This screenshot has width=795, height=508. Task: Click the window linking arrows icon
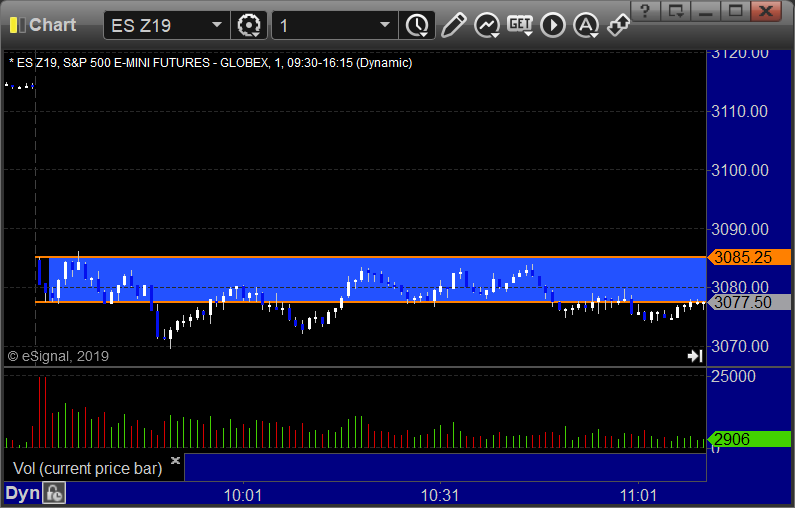tap(619, 25)
